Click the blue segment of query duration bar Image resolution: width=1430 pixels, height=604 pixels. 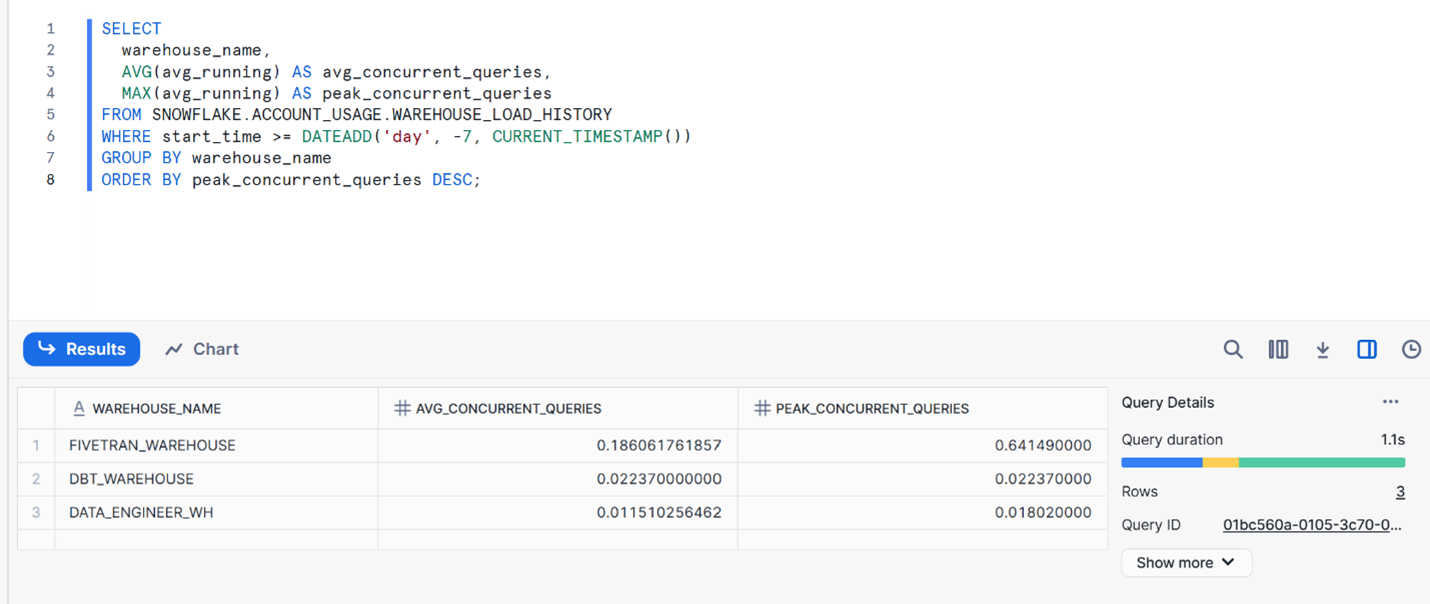coord(1161,463)
